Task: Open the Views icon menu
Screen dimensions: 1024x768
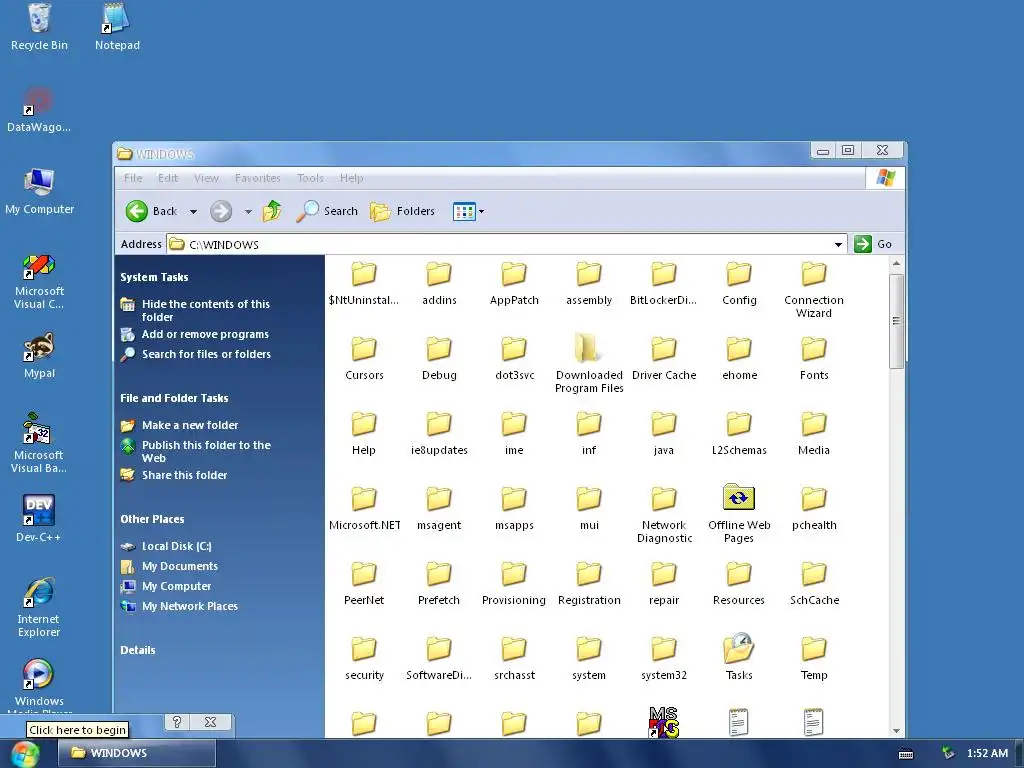Action: (468, 211)
